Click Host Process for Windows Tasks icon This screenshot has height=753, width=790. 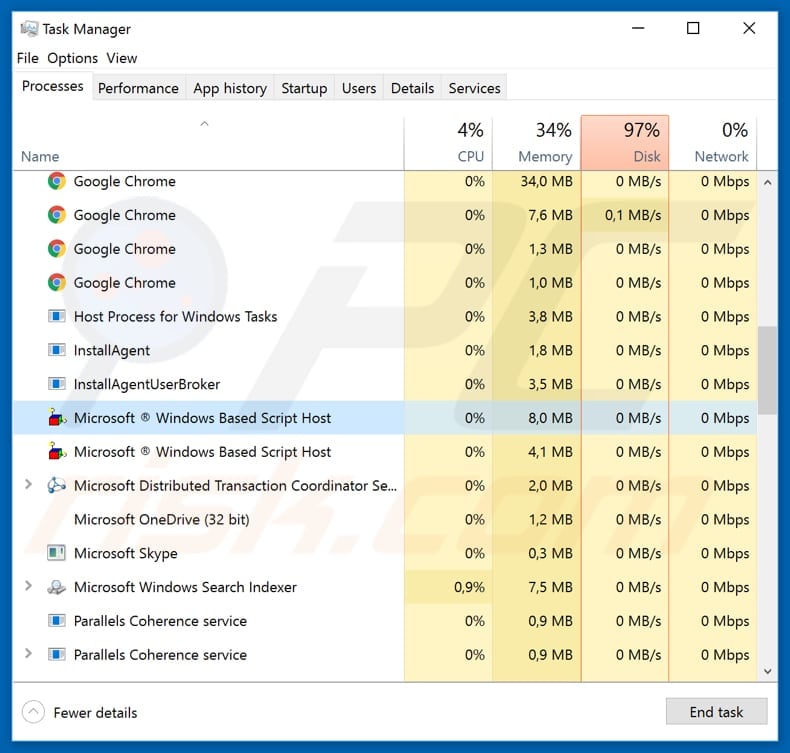coord(56,316)
